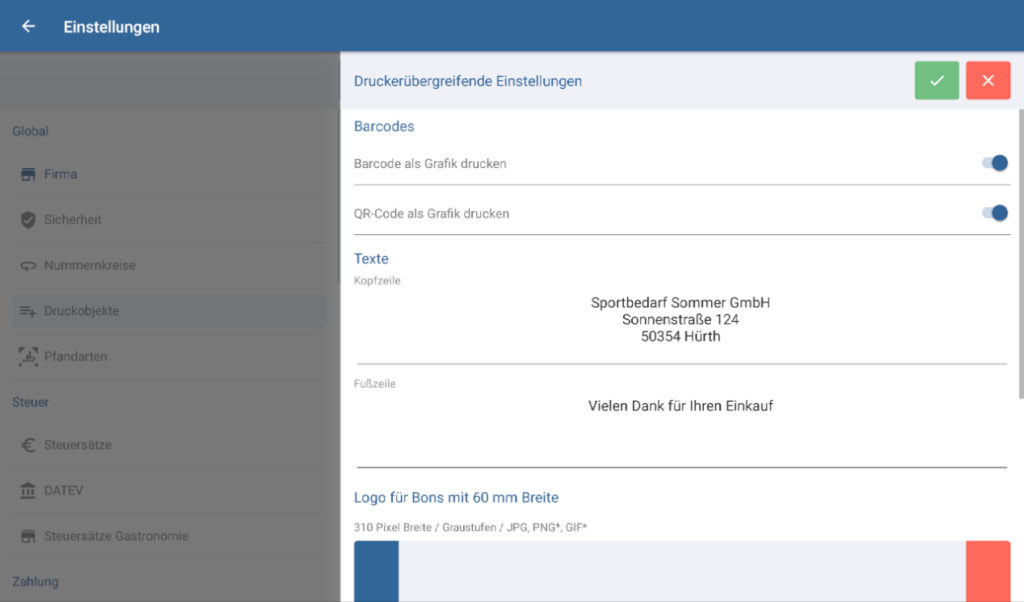Toggle Barcode als Grafik drucken switch
1024x602 pixels.
coord(994,163)
